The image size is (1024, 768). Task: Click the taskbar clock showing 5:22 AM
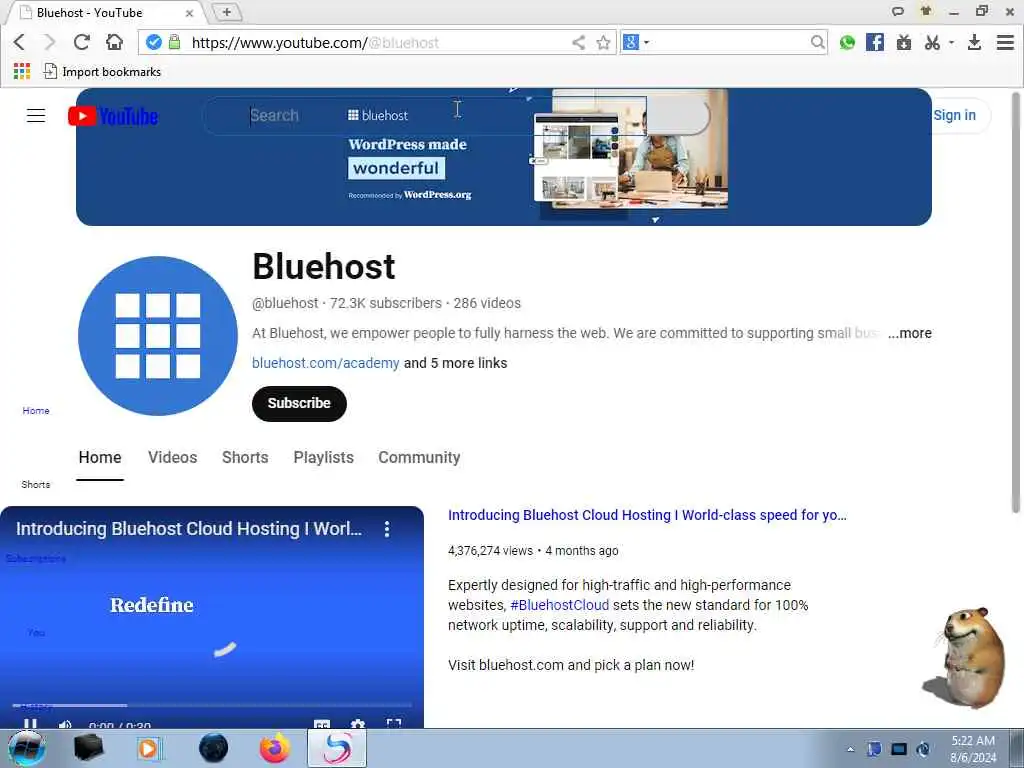[x=973, y=749]
